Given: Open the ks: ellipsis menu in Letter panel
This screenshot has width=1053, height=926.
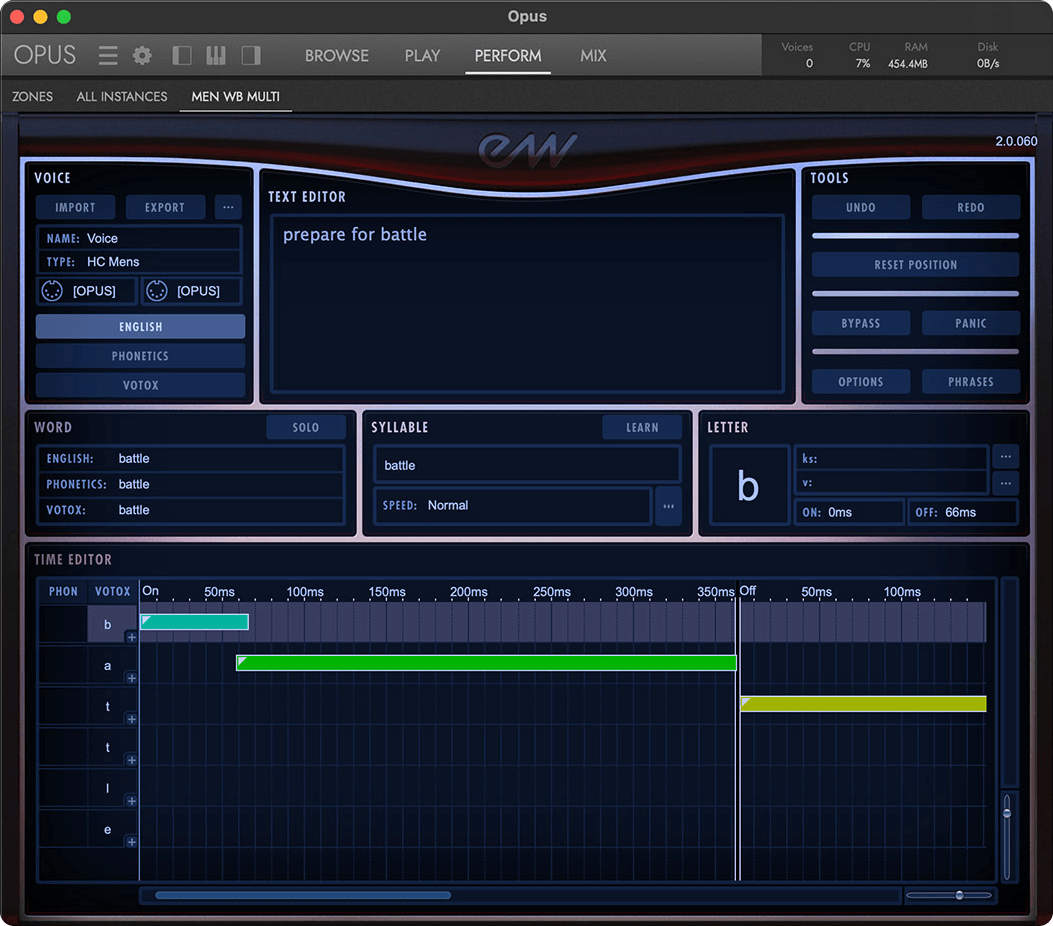Looking at the screenshot, I should [x=1005, y=457].
